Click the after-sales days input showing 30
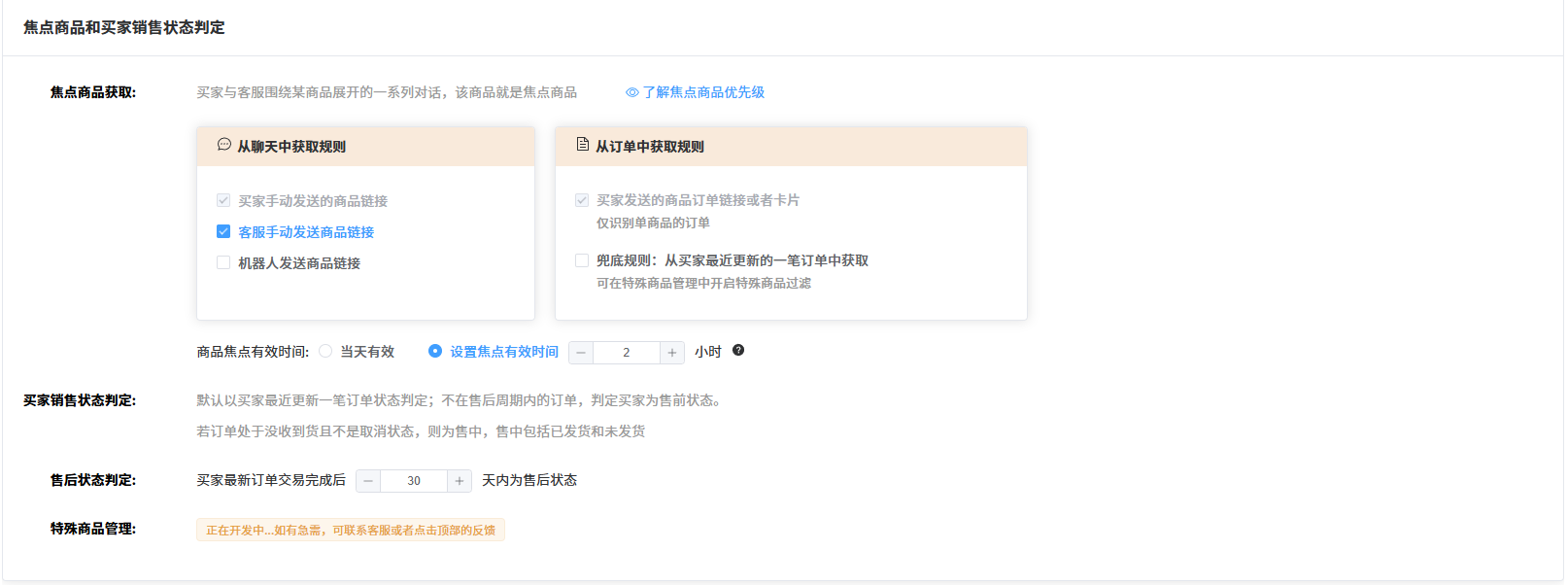Viewport: 1568px width, 585px height. click(414, 481)
